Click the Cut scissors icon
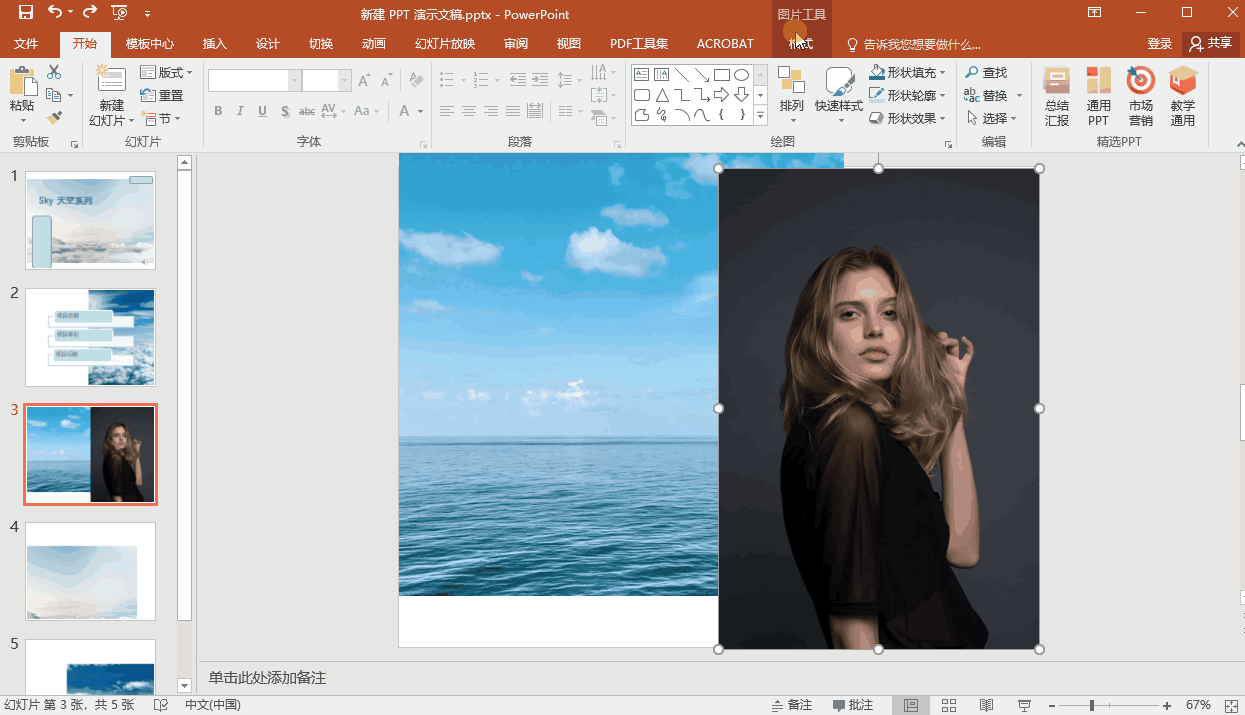 tap(54, 72)
